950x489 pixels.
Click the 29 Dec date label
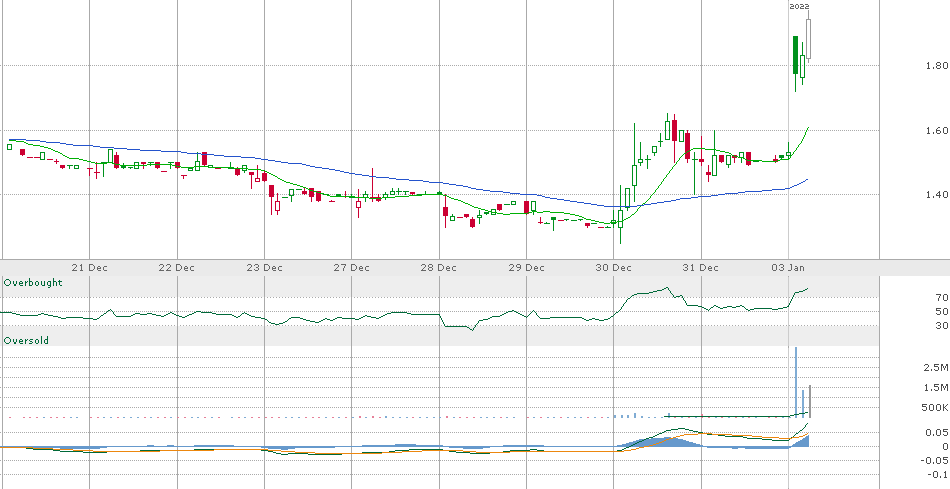tap(526, 267)
